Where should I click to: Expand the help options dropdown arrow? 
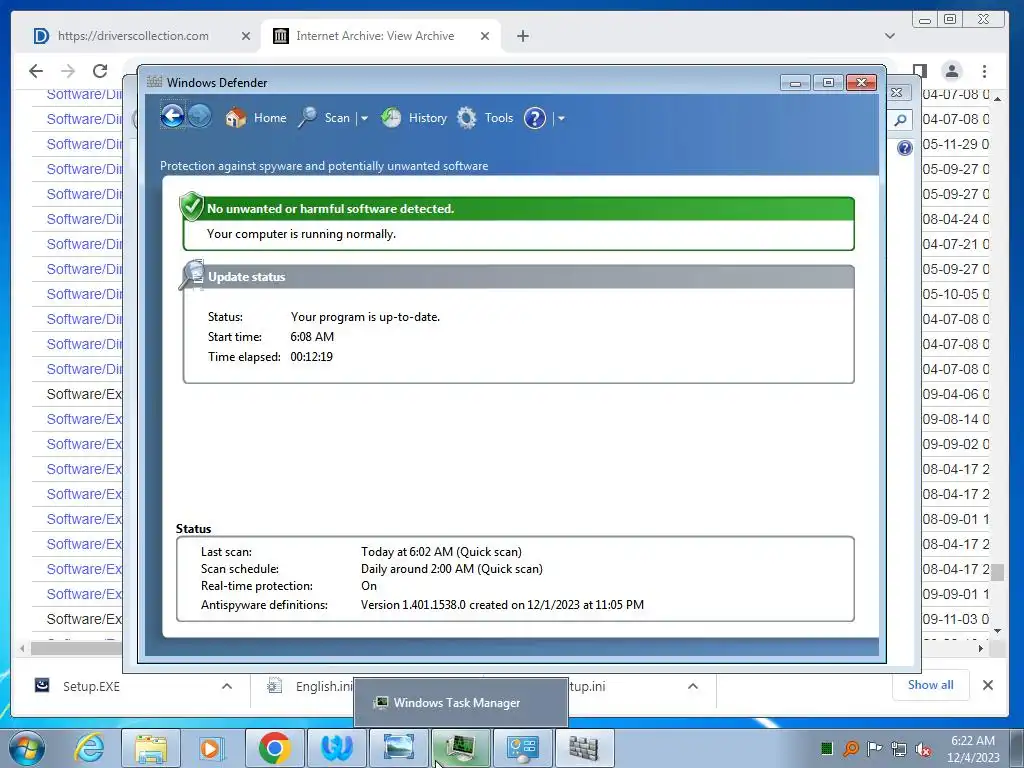tap(561, 118)
